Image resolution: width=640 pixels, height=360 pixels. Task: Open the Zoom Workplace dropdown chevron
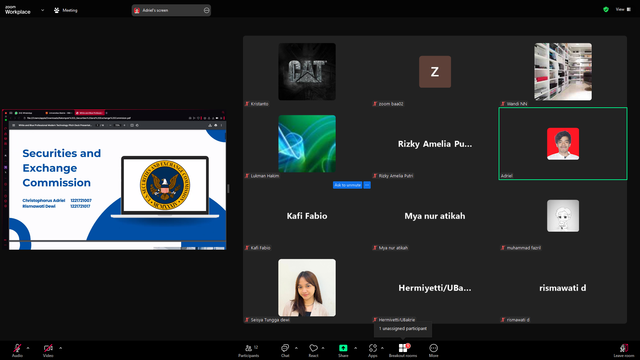(x=42, y=10)
